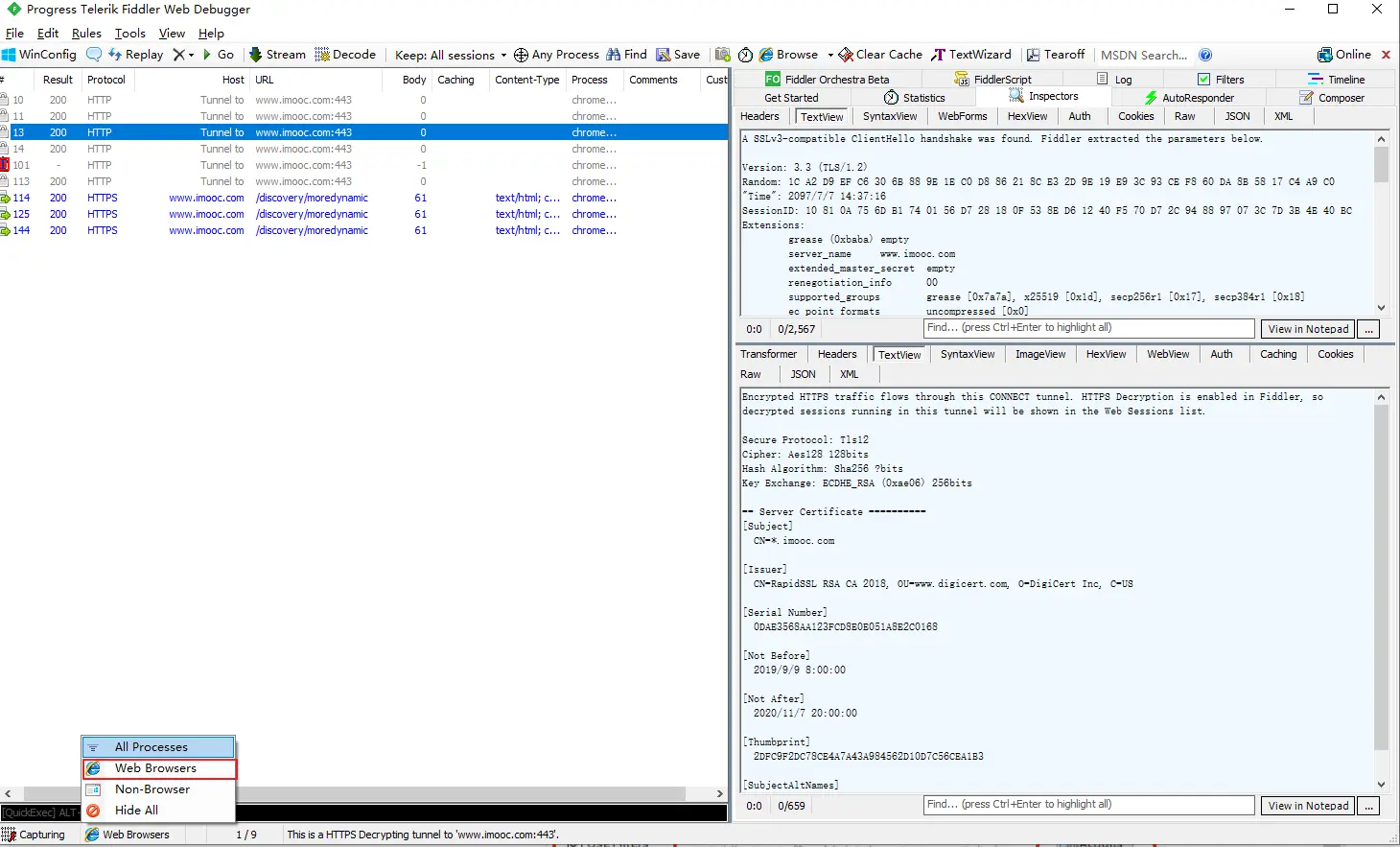Open the response Transformer tab

tap(768, 354)
